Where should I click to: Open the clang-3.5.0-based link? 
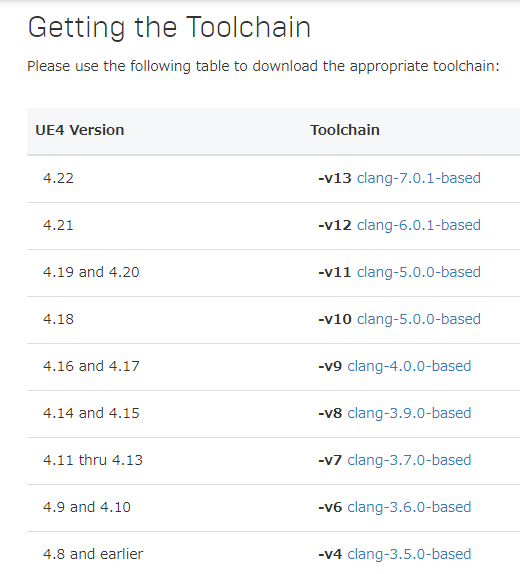(x=409, y=554)
